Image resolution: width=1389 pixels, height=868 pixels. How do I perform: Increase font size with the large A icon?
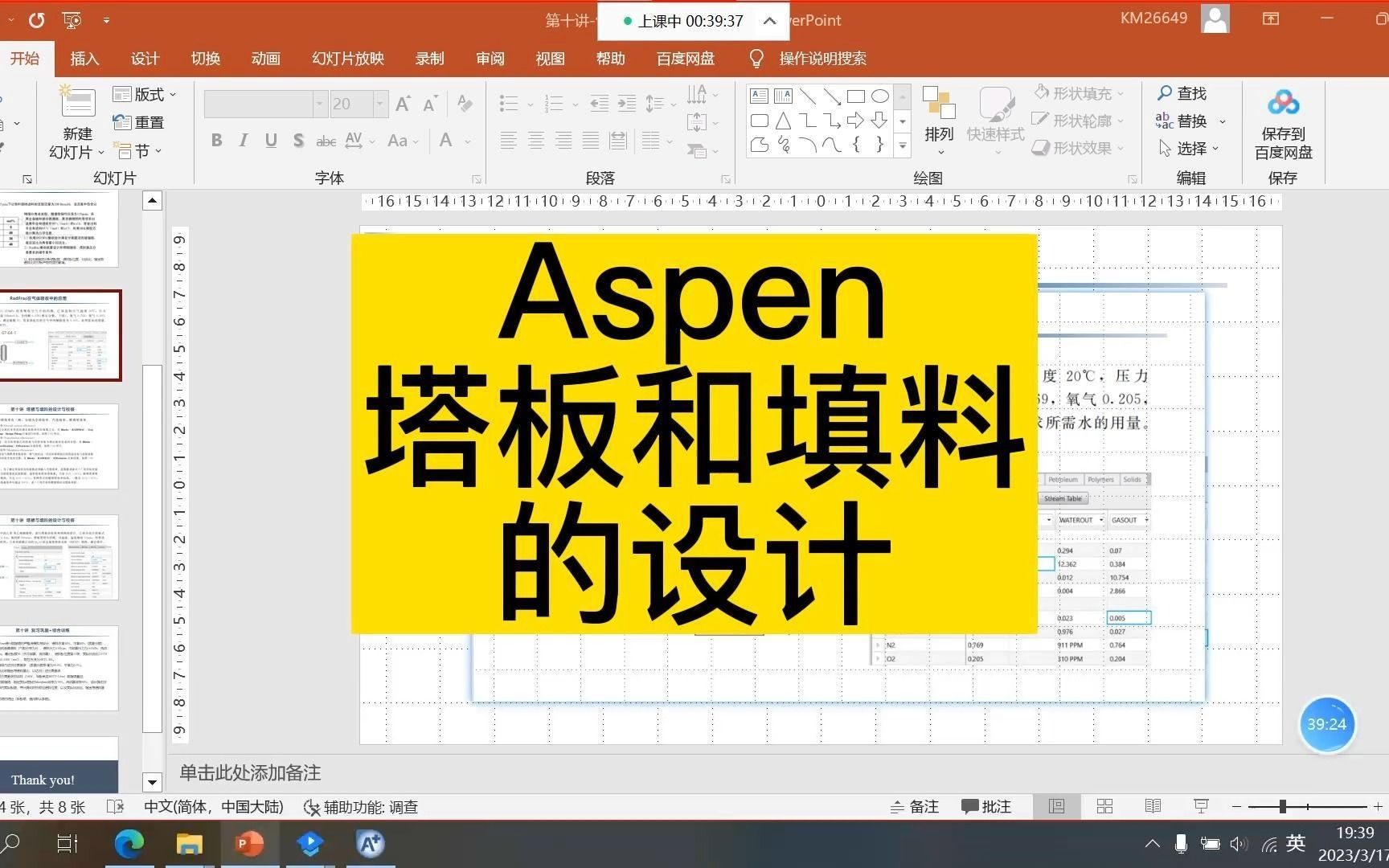(404, 104)
